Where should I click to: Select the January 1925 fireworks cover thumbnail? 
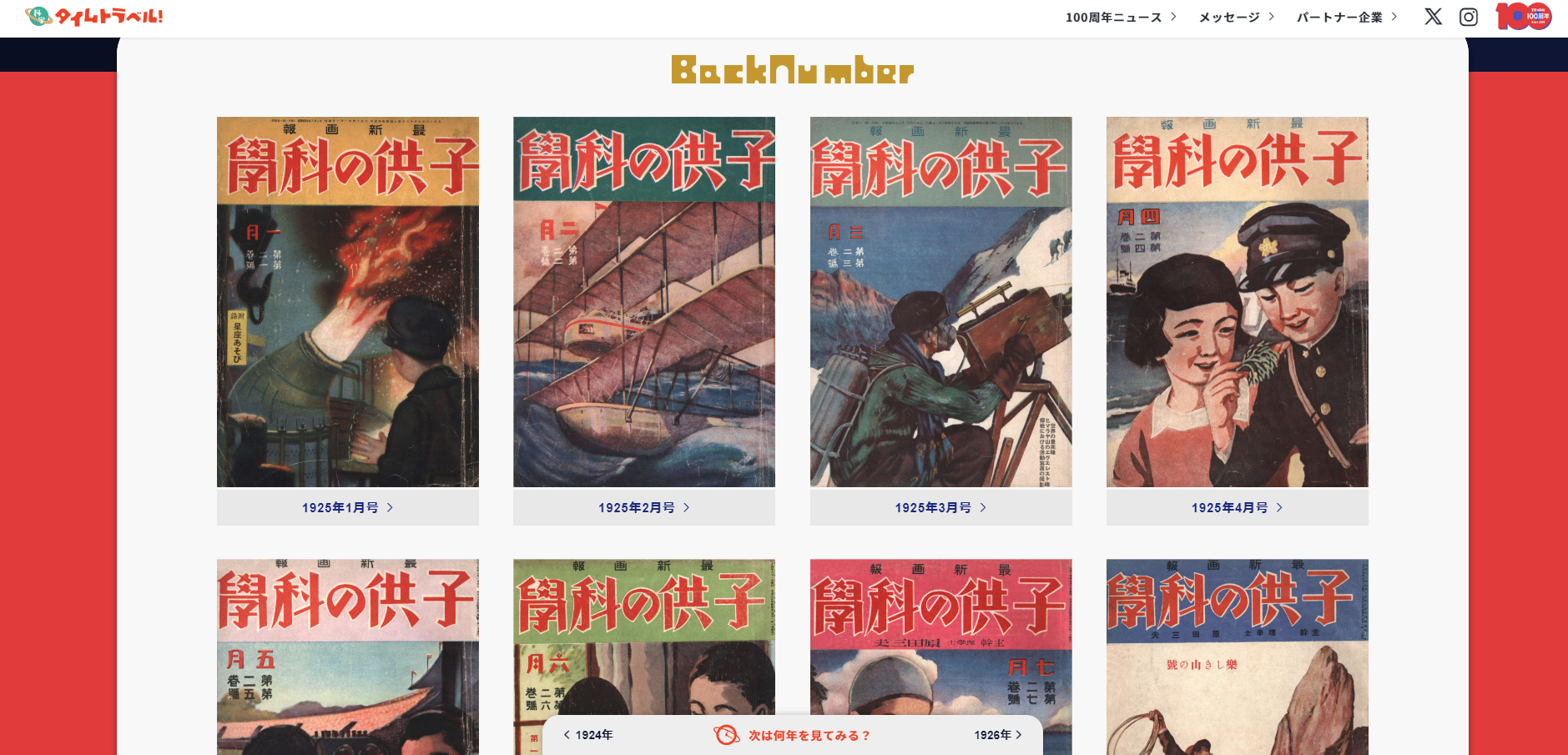[348, 302]
